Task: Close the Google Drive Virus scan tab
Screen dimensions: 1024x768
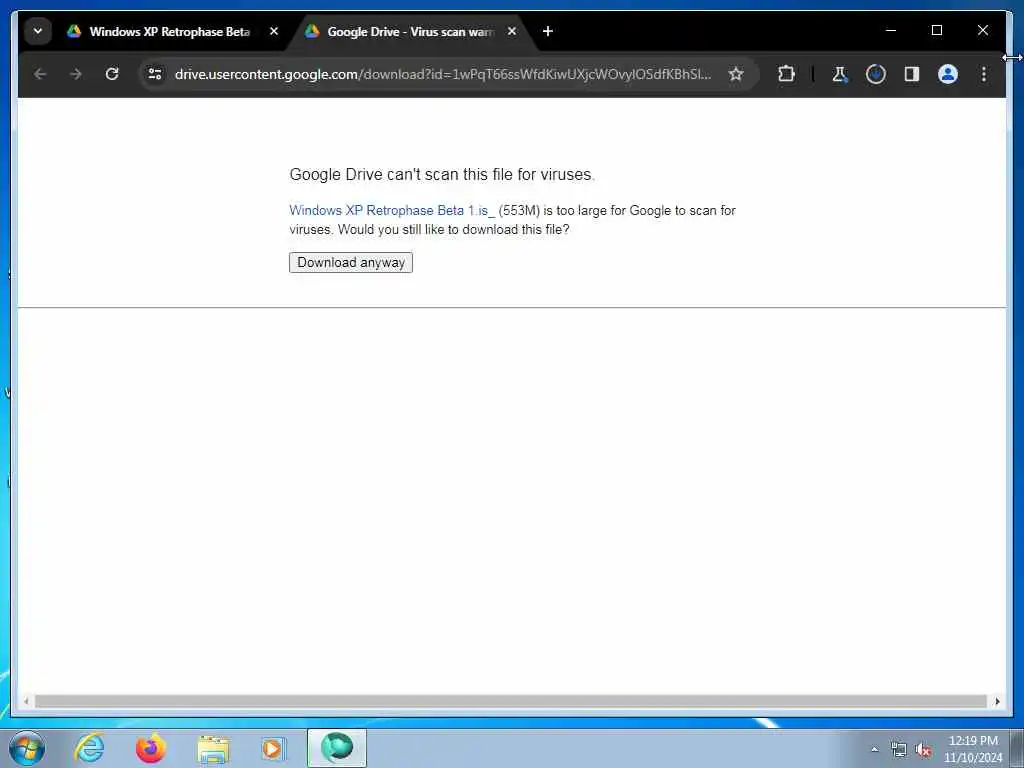Action: [512, 31]
